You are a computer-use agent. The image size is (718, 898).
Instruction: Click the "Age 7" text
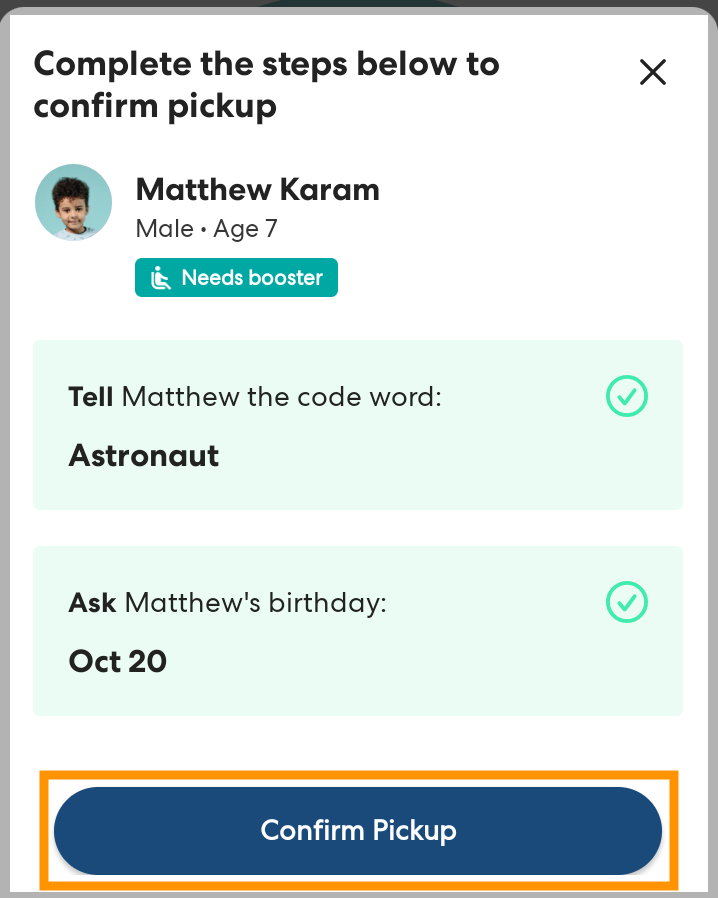[x=245, y=229]
